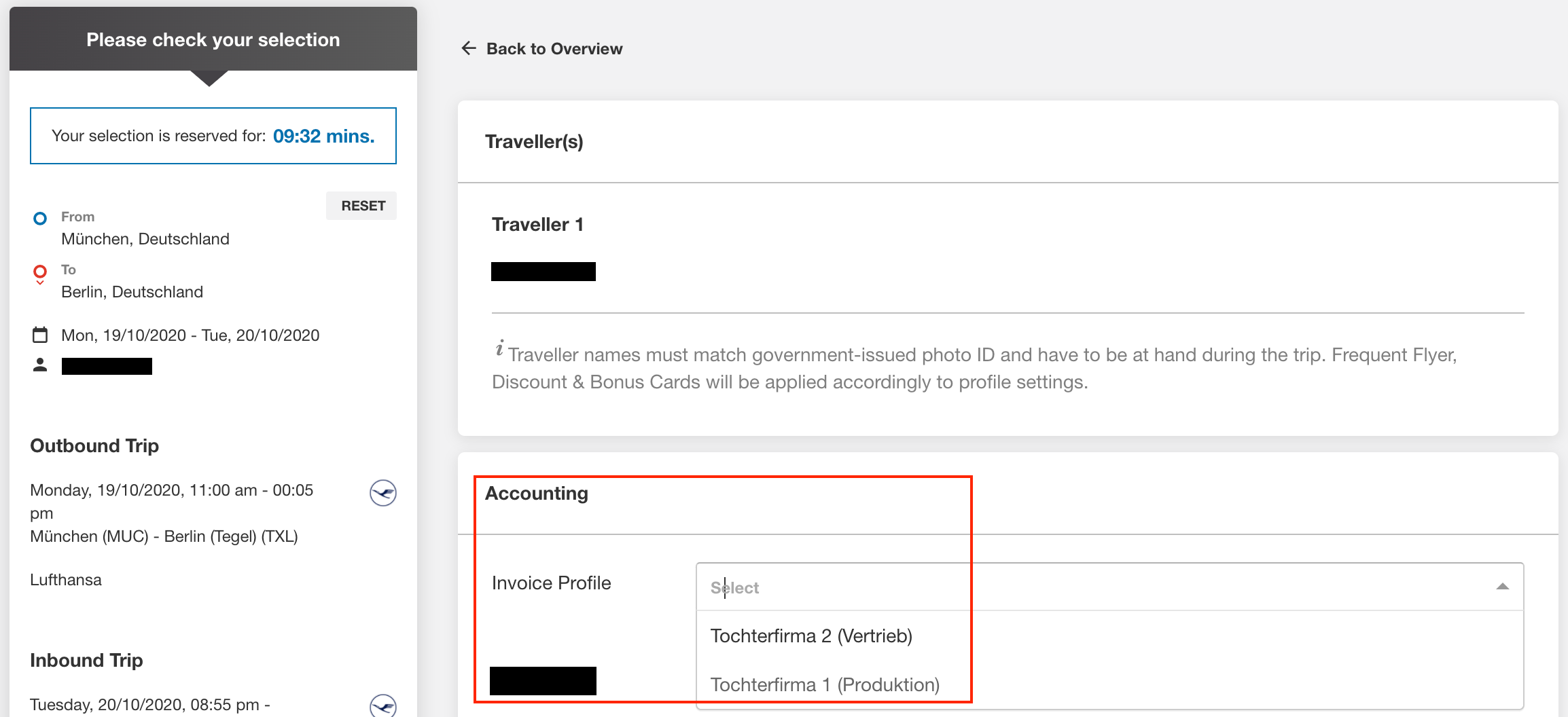Click the blue From origin circle icon
The width and height of the screenshot is (1568, 717).
pyautogui.click(x=40, y=219)
